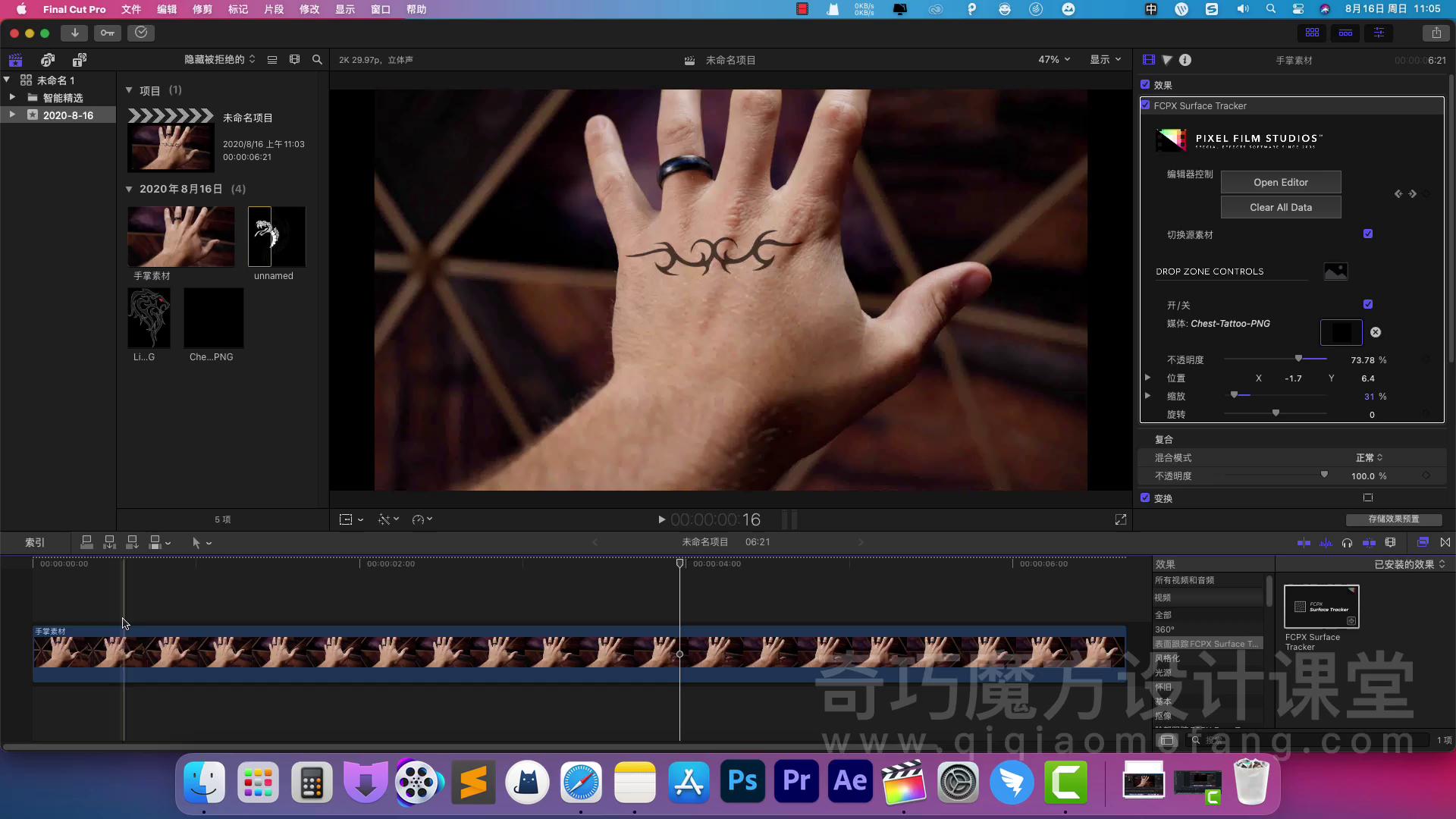The image size is (1456, 819).
Task: Click the 索引 tab in timeline panel
Action: coord(34,542)
